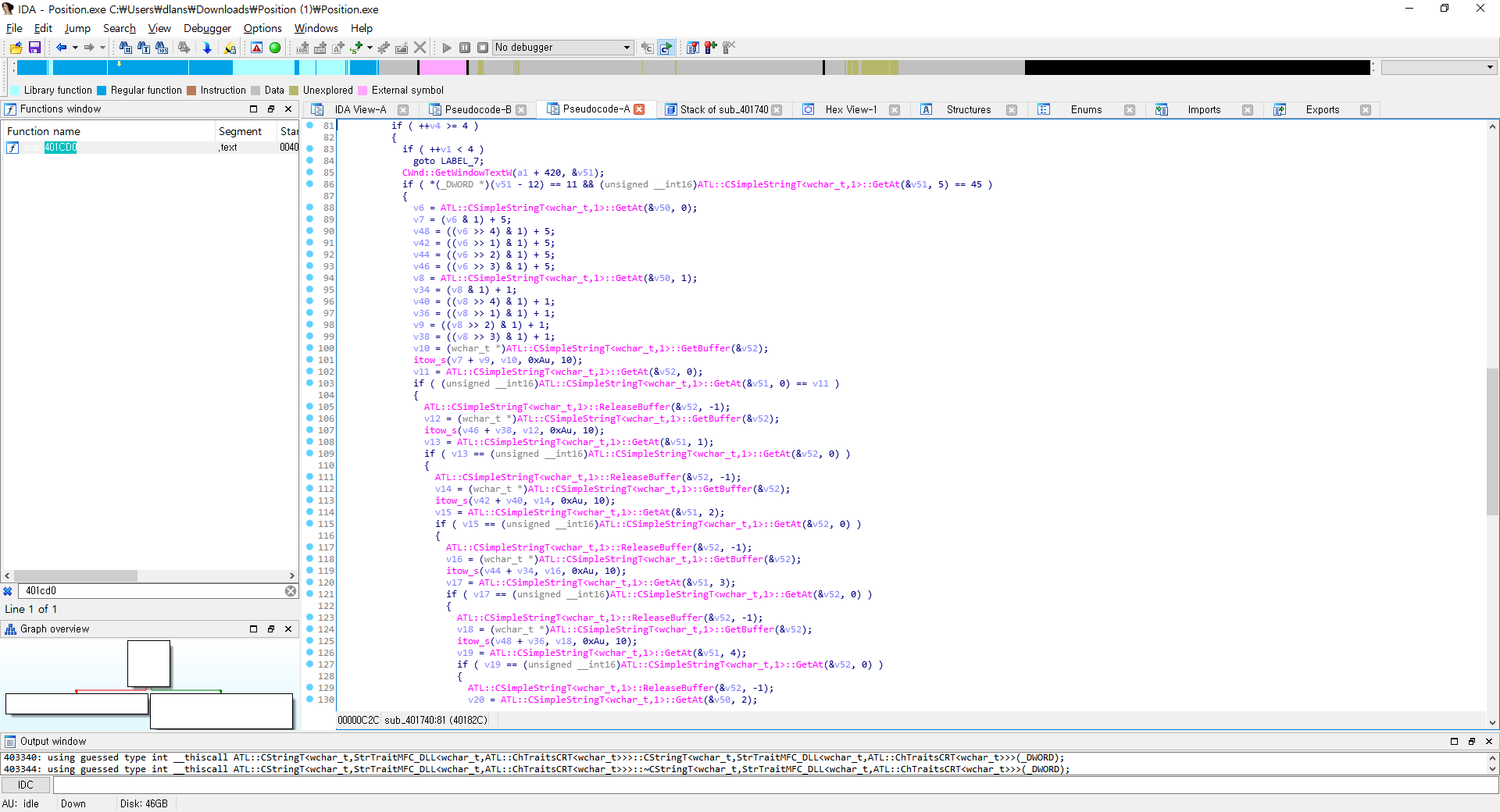Switch to the Exports tab
The image size is (1500, 812).
1322,109
